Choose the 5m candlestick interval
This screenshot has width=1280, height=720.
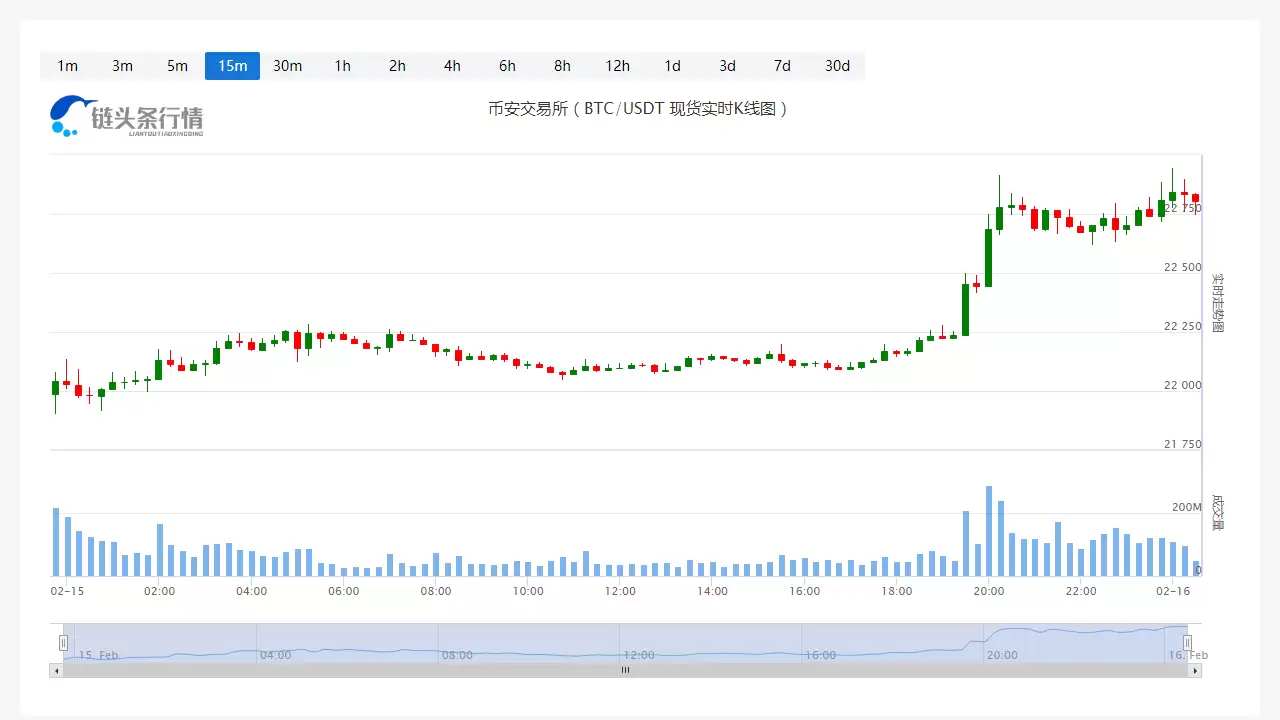(x=177, y=66)
